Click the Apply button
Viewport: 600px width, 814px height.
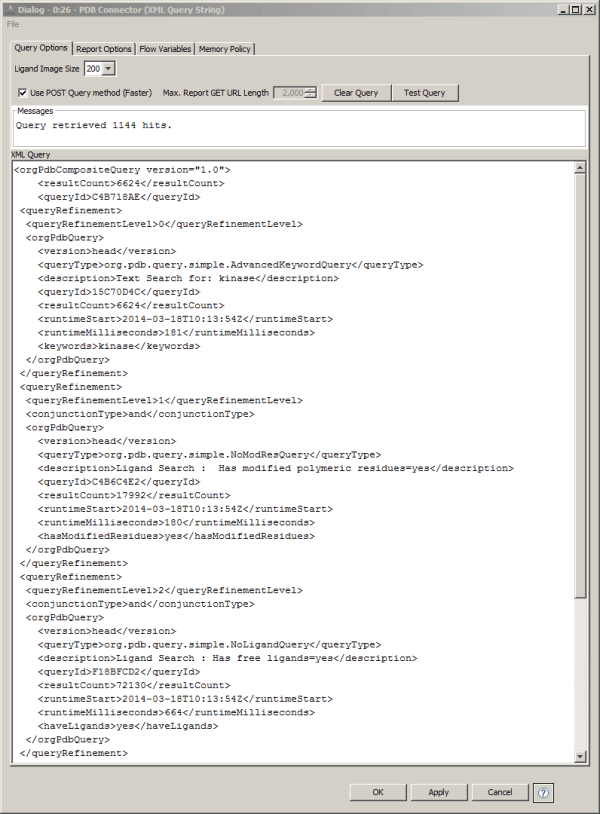(x=439, y=792)
